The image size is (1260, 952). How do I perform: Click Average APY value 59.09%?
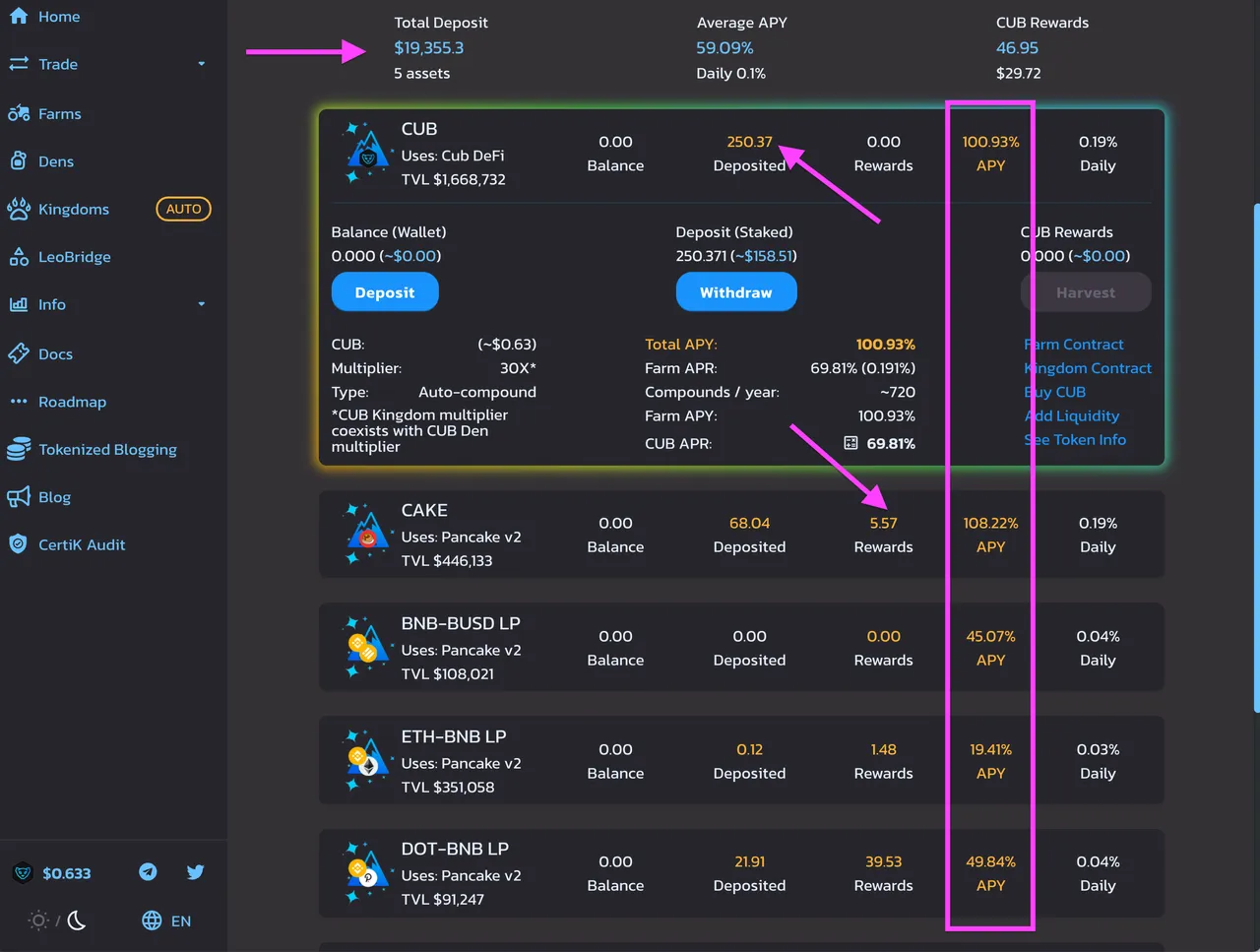(x=724, y=47)
